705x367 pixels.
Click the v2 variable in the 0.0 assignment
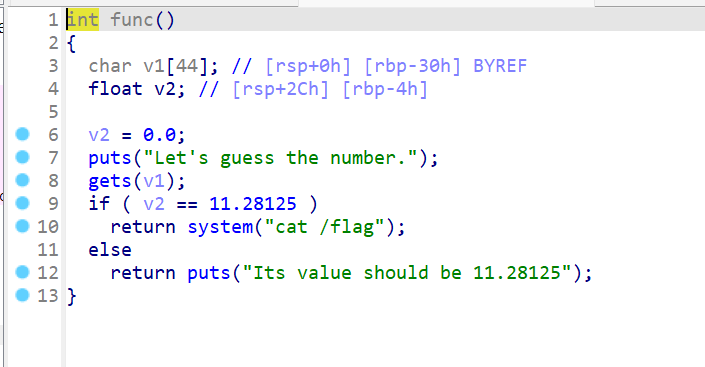(x=99, y=135)
